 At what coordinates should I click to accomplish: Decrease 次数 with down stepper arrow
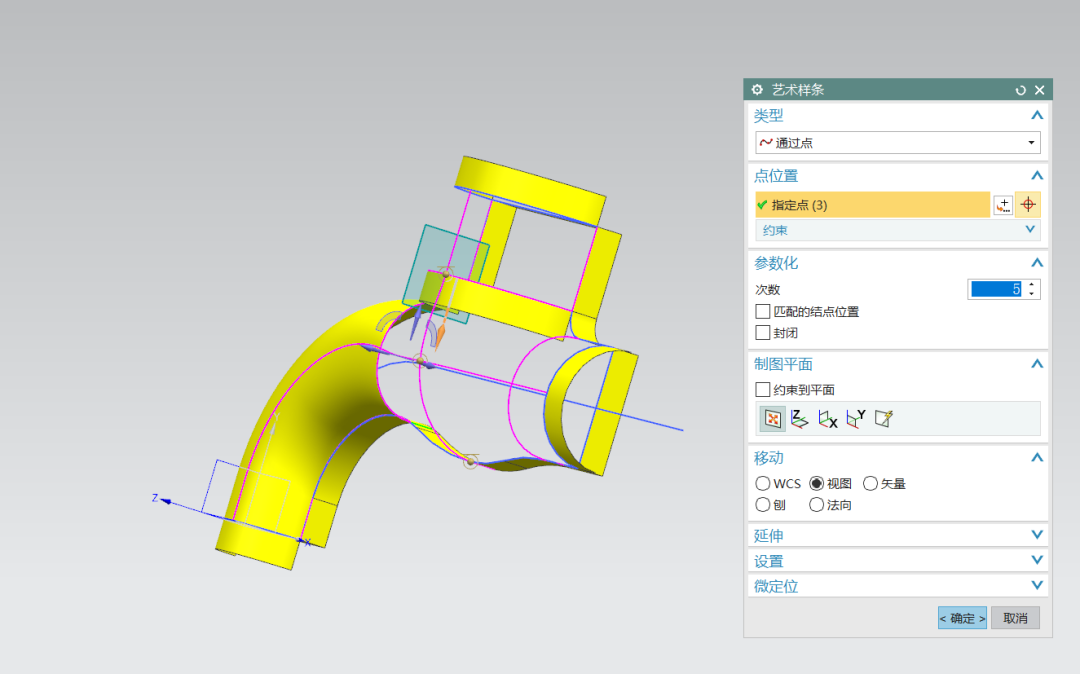[x=1031, y=295]
